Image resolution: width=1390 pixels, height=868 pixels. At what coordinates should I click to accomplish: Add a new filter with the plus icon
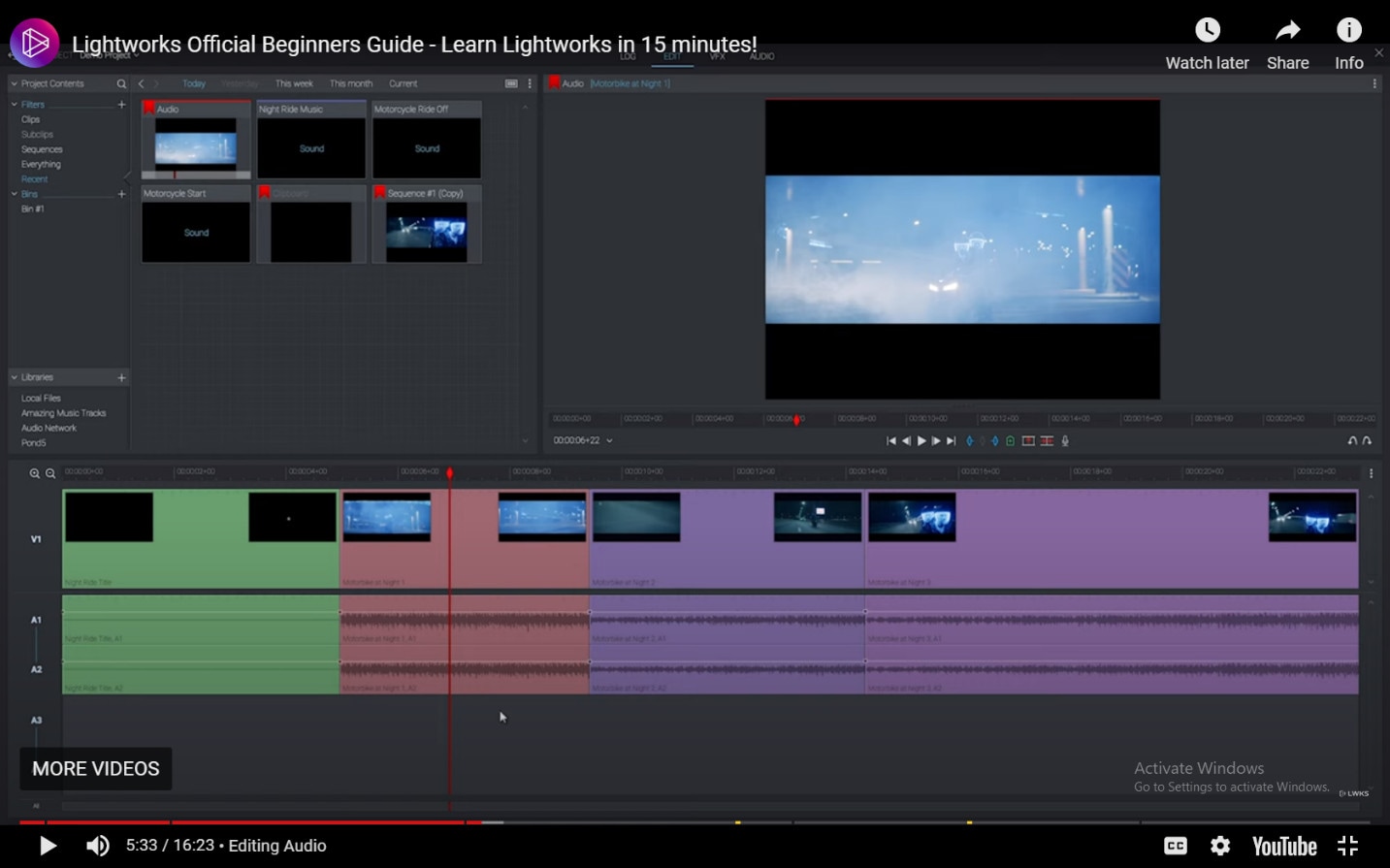(x=121, y=105)
